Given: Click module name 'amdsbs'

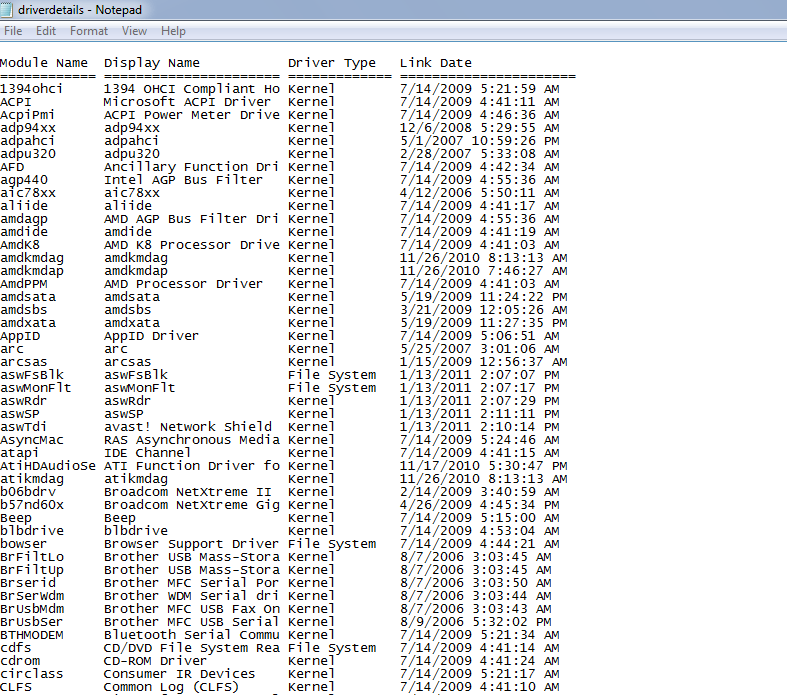Looking at the screenshot, I should click(24, 311).
